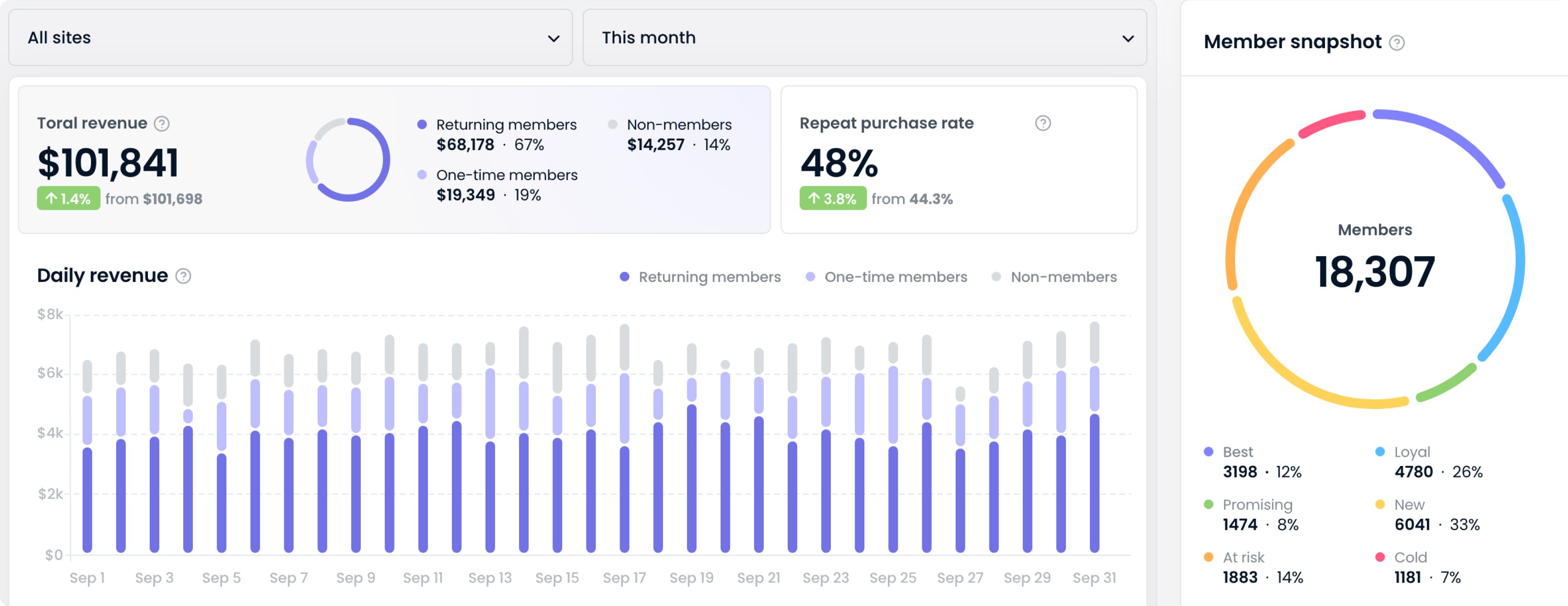Screen dimensions: 1568x606
Task: Click the At risk entry showing 1883
Action: click(1258, 567)
